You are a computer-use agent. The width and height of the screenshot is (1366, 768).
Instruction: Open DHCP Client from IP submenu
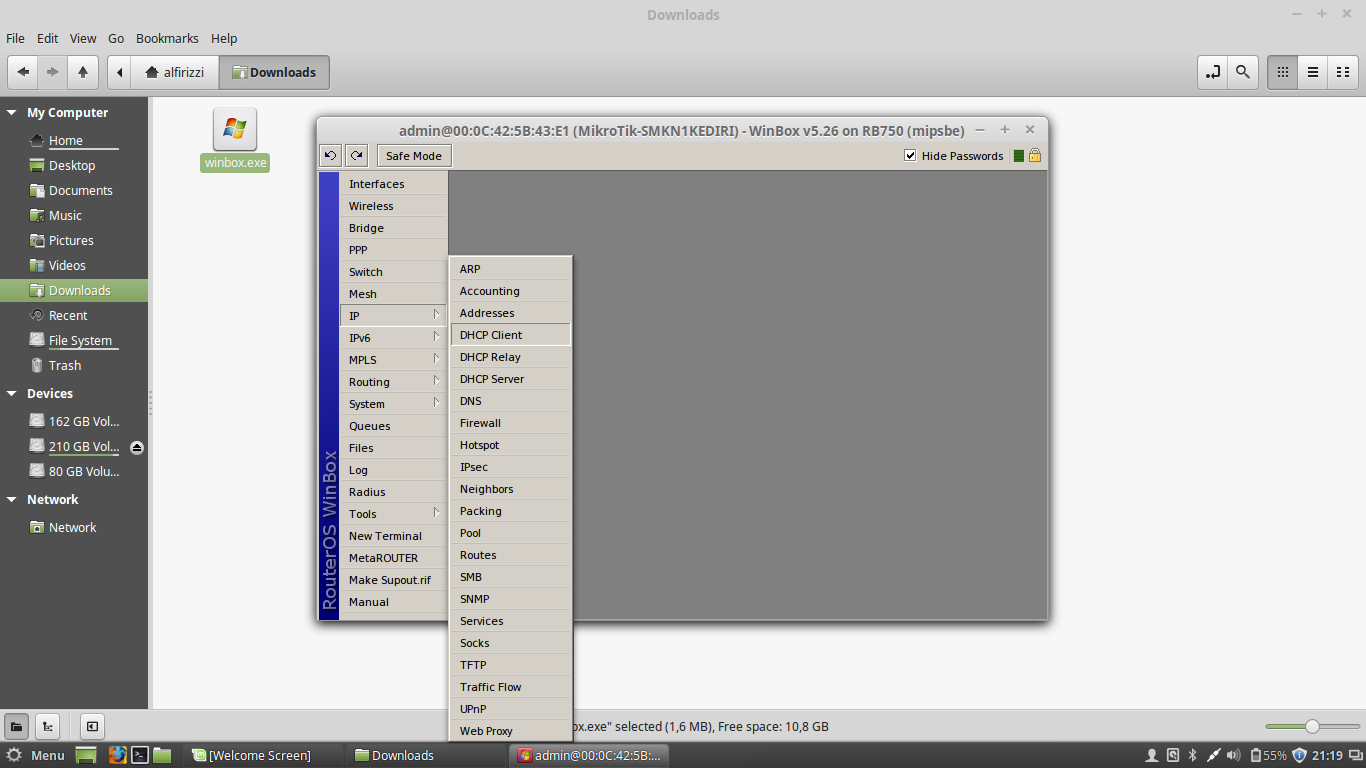pos(511,335)
